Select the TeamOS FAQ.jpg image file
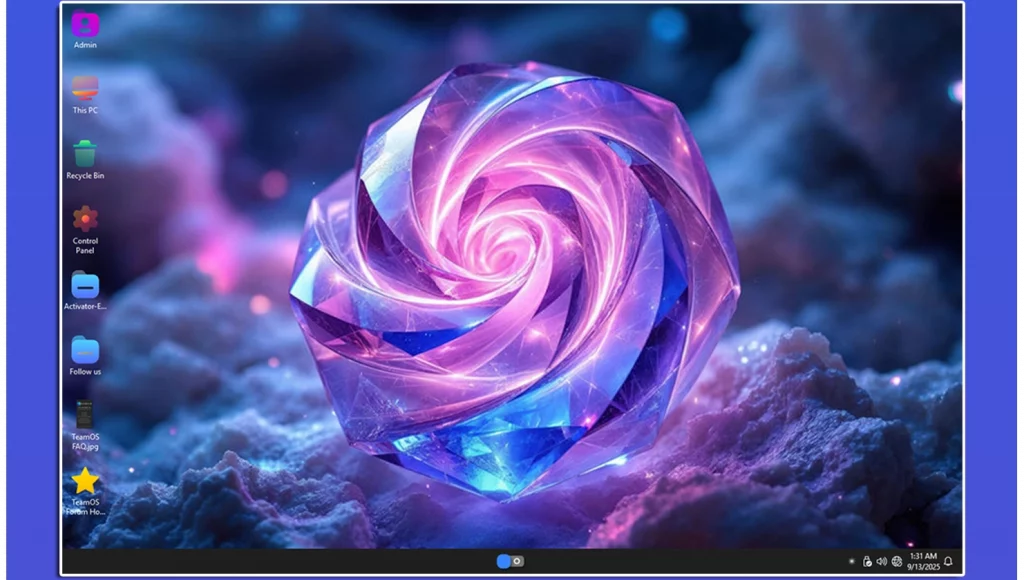 (x=85, y=415)
